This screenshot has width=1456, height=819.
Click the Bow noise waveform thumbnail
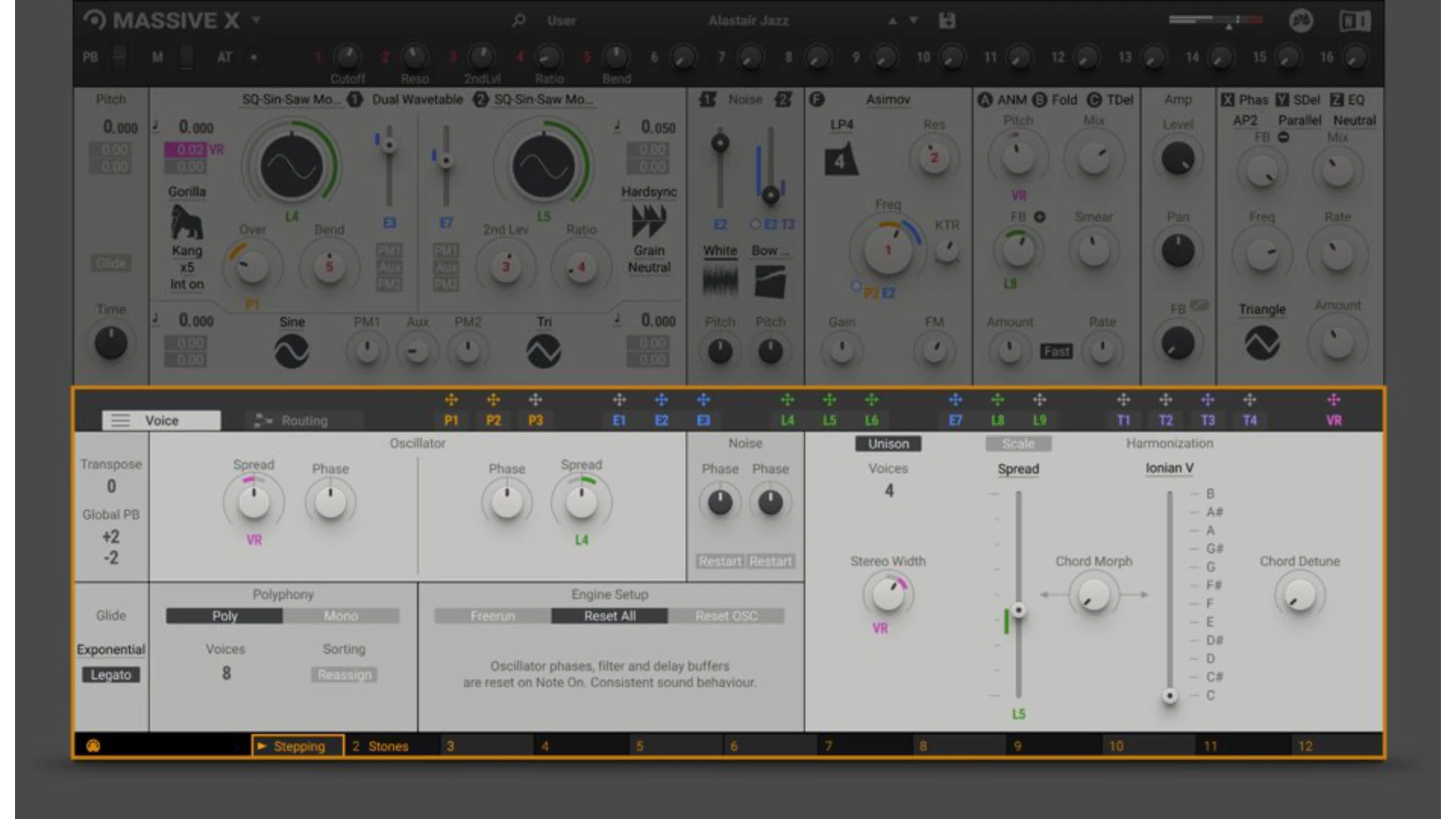point(770,281)
